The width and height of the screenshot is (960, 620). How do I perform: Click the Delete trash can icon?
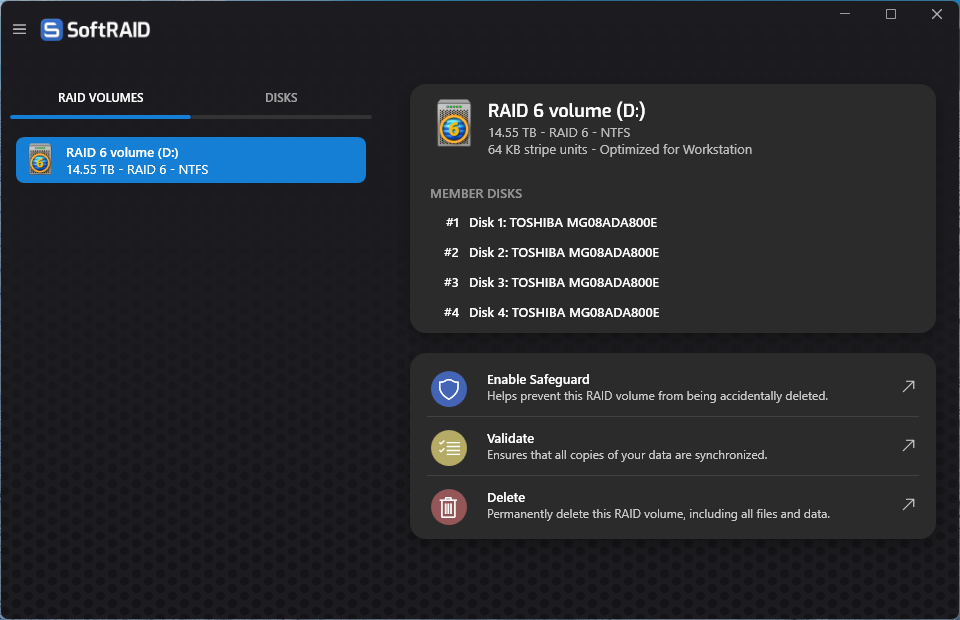pyautogui.click(x=449, y=507)
